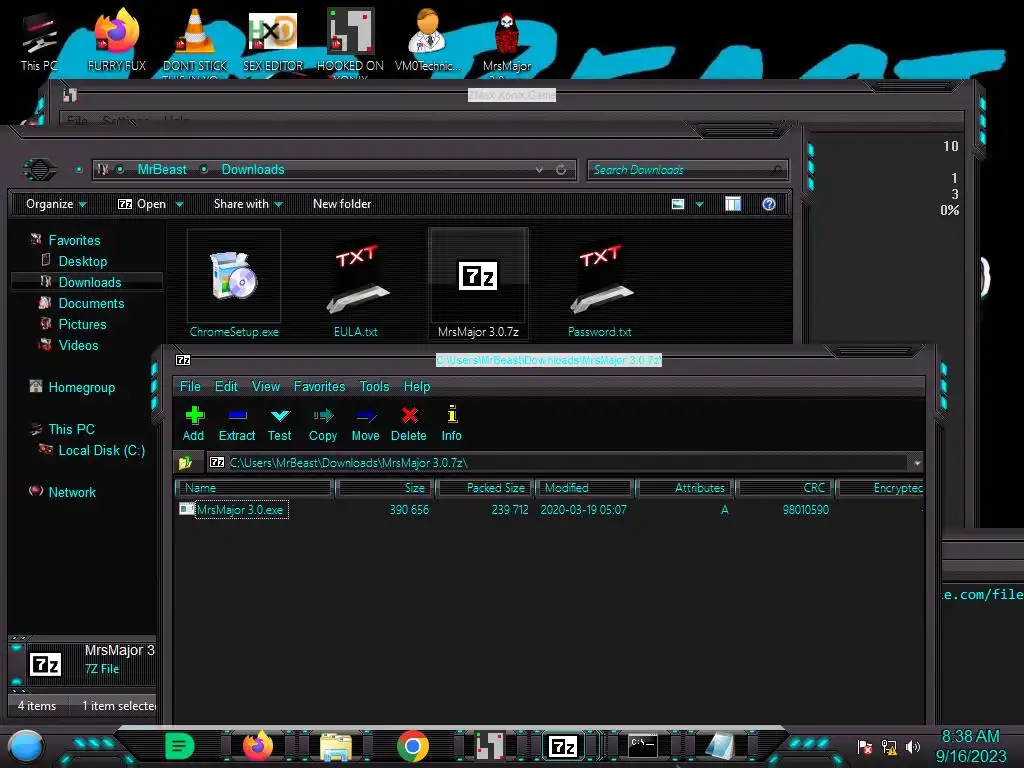Sort archive list by Packed Size column
1024x768 pixels.
pyautogui.click(x=485, y=488)
